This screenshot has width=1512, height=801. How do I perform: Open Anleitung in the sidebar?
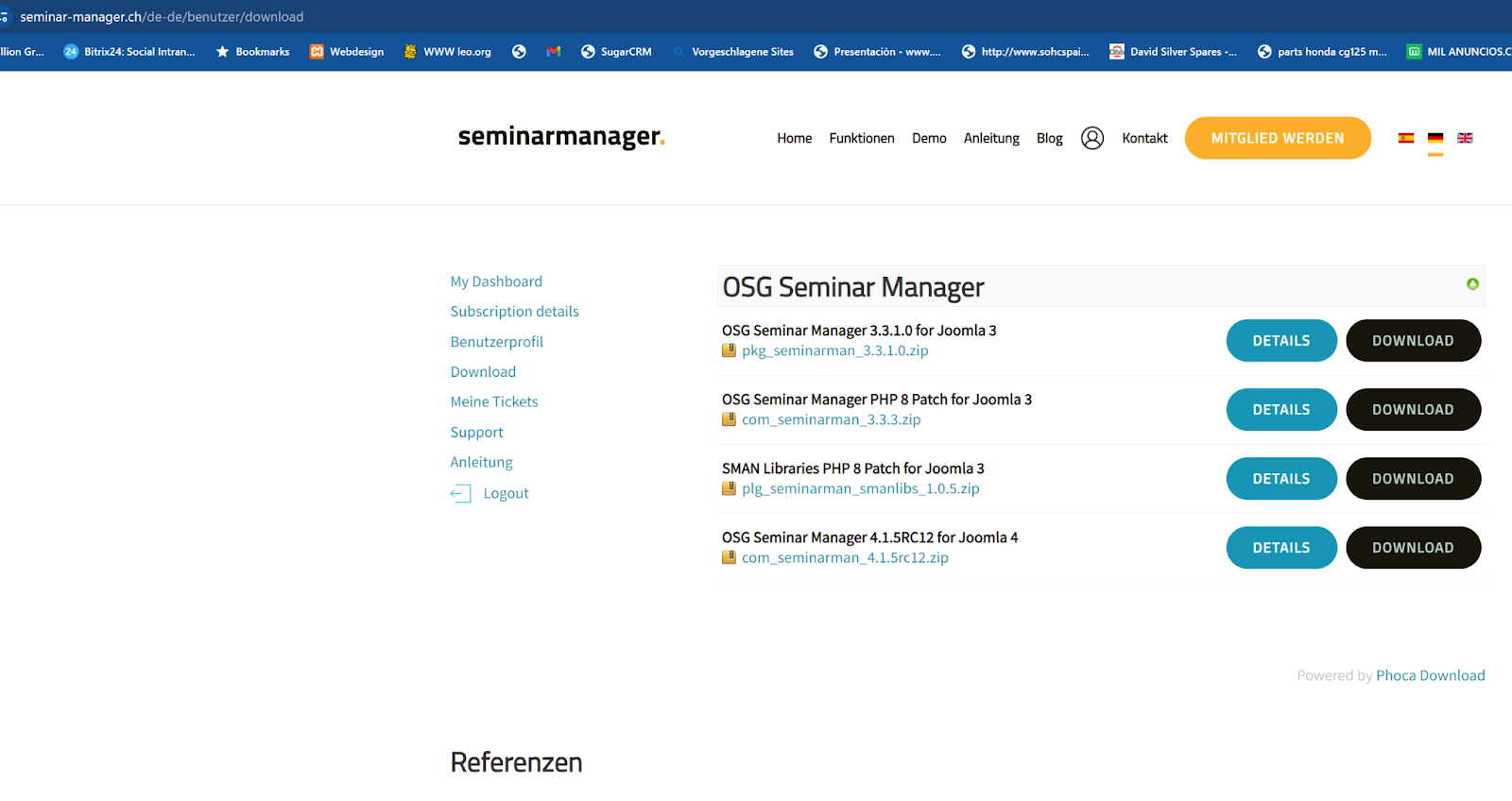[481, 462]
